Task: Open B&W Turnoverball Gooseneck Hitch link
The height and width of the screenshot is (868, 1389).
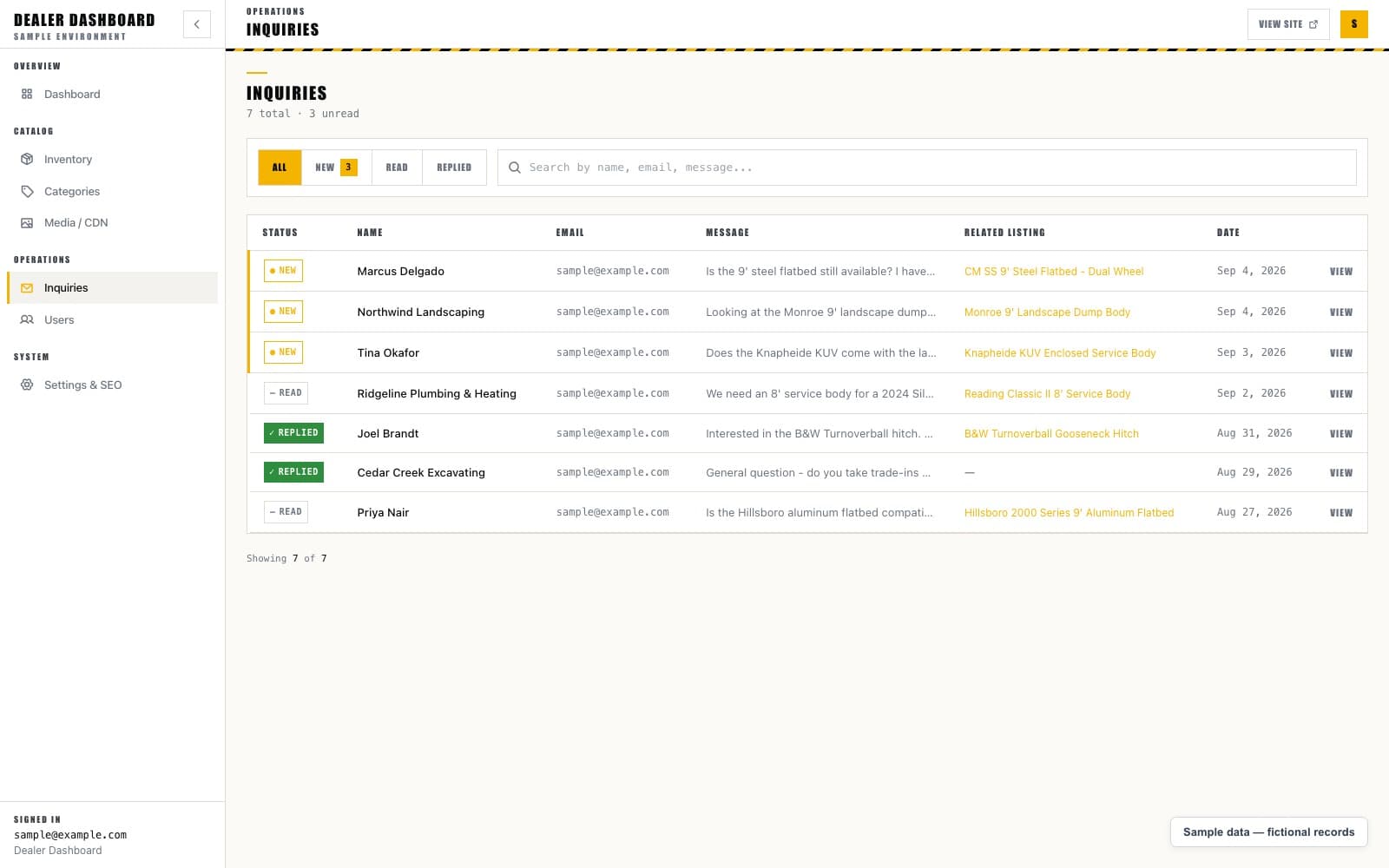Action: coord(1051,434)
